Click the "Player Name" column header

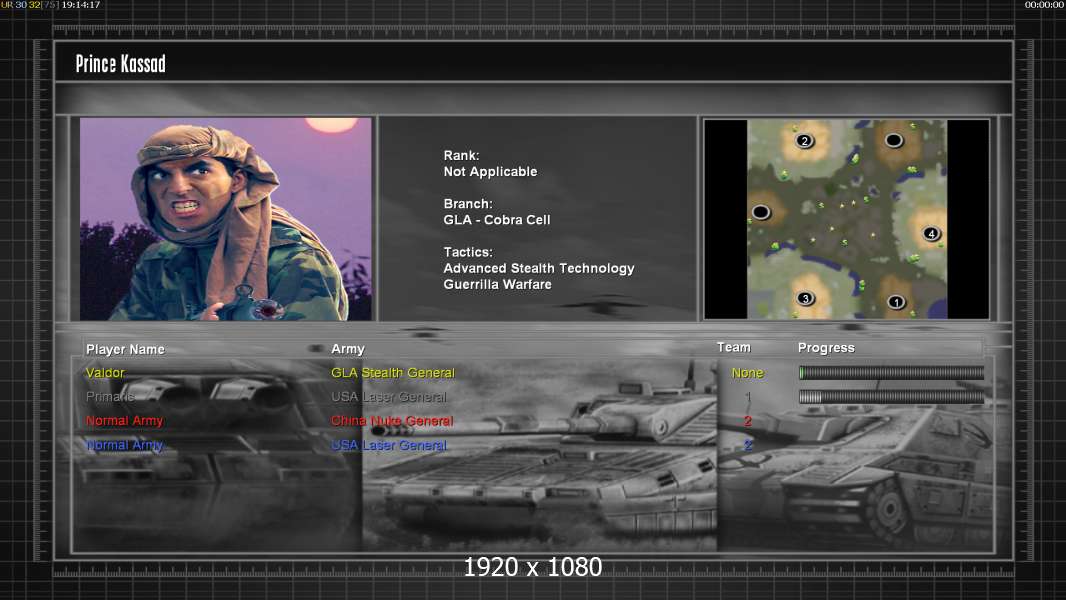(125, 349)
